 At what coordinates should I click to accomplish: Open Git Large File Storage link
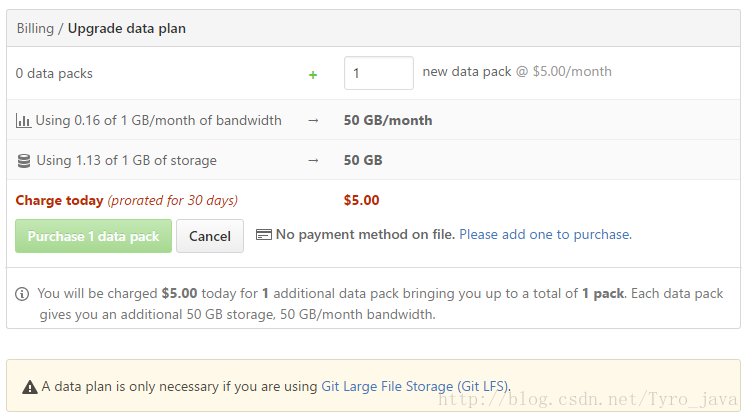pyautogui.click(x=415, y=386)
